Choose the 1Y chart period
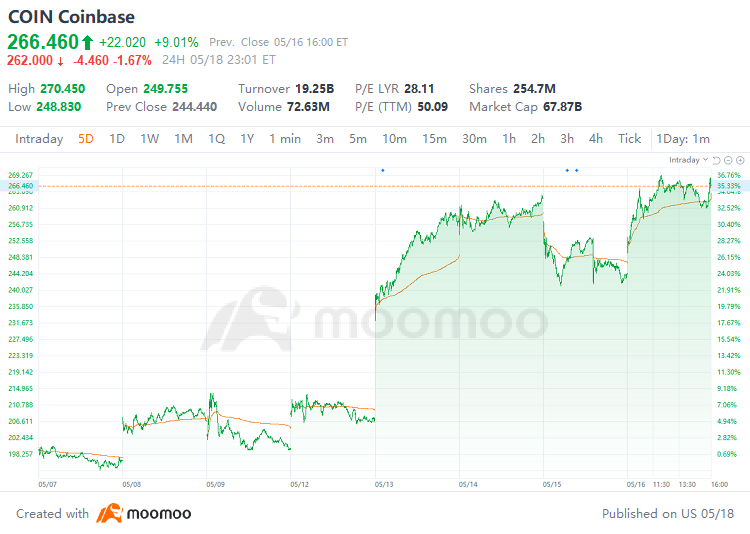This screenshot has width=750, height=534. pyautogui.click(x=247, y=139)
